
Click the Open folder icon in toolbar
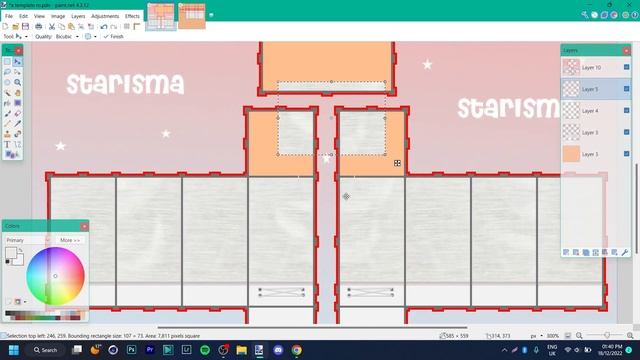point(16,27)
